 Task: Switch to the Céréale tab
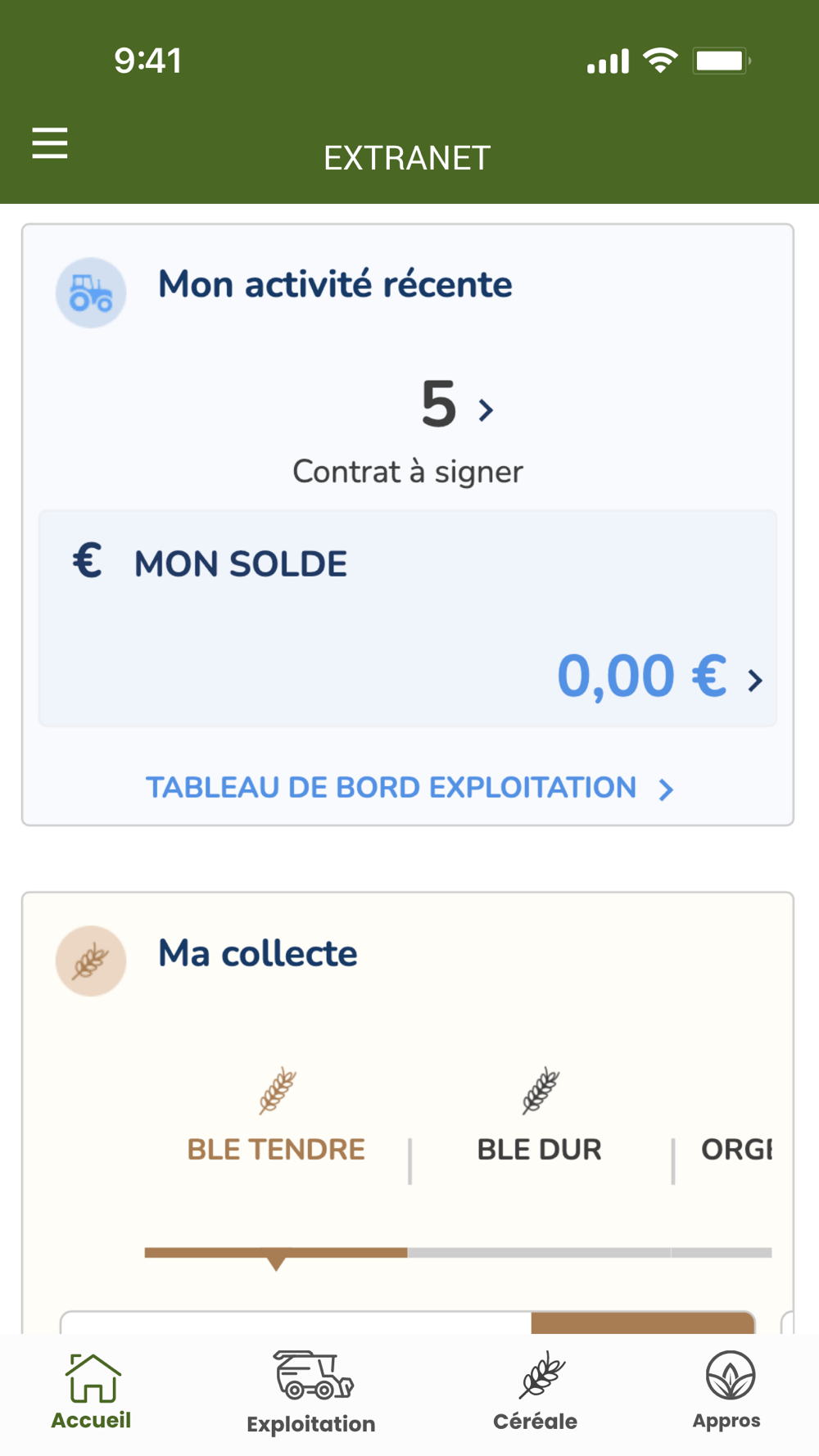point(536,1390)
